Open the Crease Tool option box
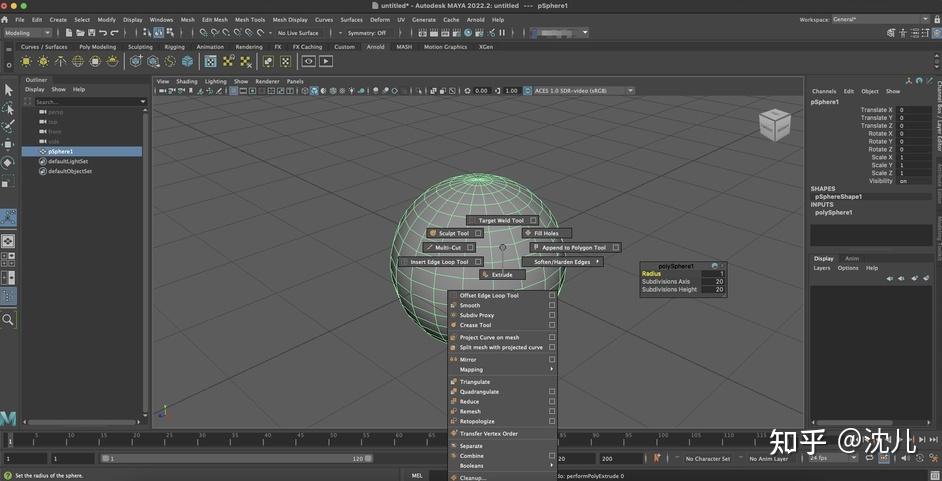The height and width of the screenshot is (481, 942). click(552, 325)
